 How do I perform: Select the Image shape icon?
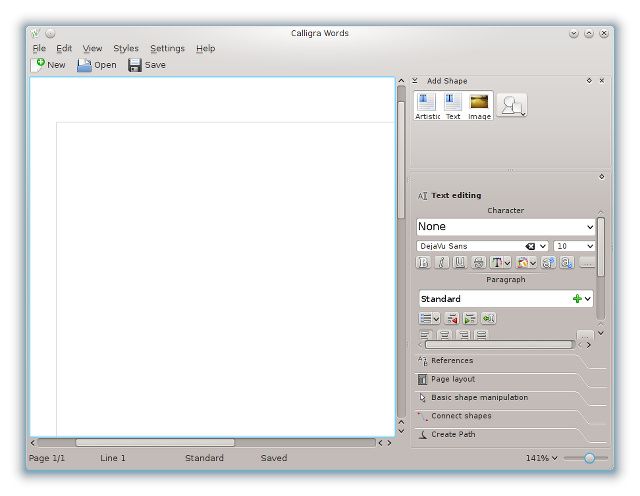(x=479, y=106)
